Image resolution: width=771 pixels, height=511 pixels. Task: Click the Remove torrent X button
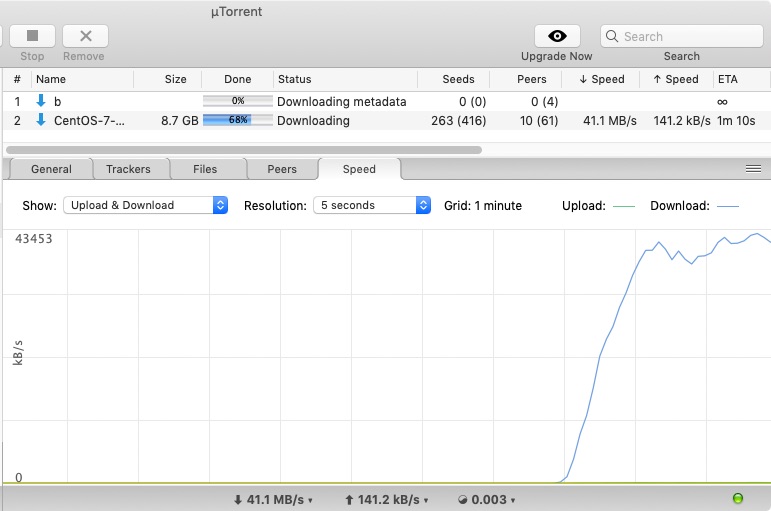pos(86,36)
